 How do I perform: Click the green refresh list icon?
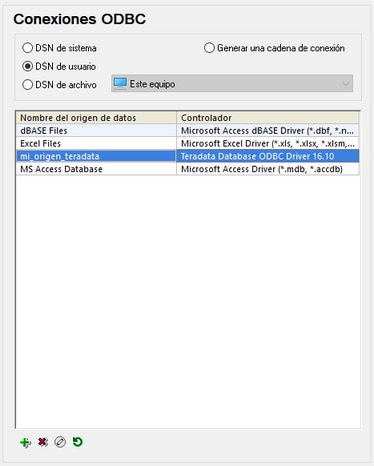click(x=78, y=442)
